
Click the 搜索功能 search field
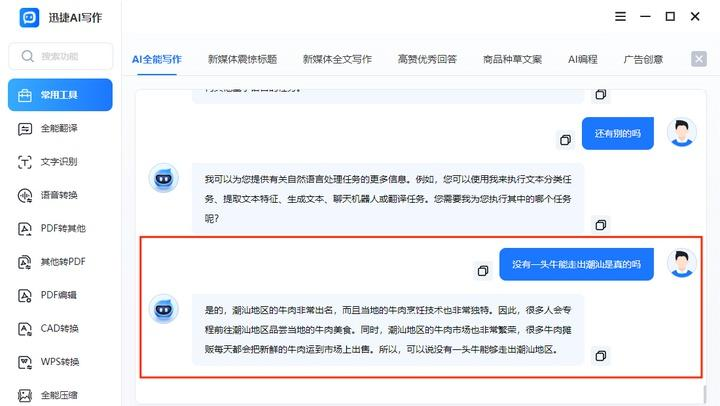click(x=60, y=56)
